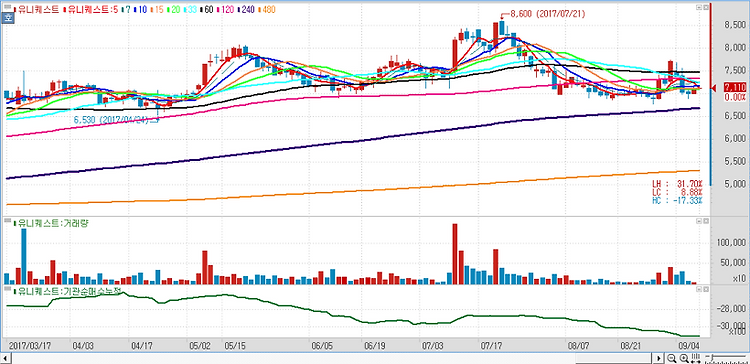Click the LH : 31.70% statistic

pyautogui.click(x=677, y=184)
